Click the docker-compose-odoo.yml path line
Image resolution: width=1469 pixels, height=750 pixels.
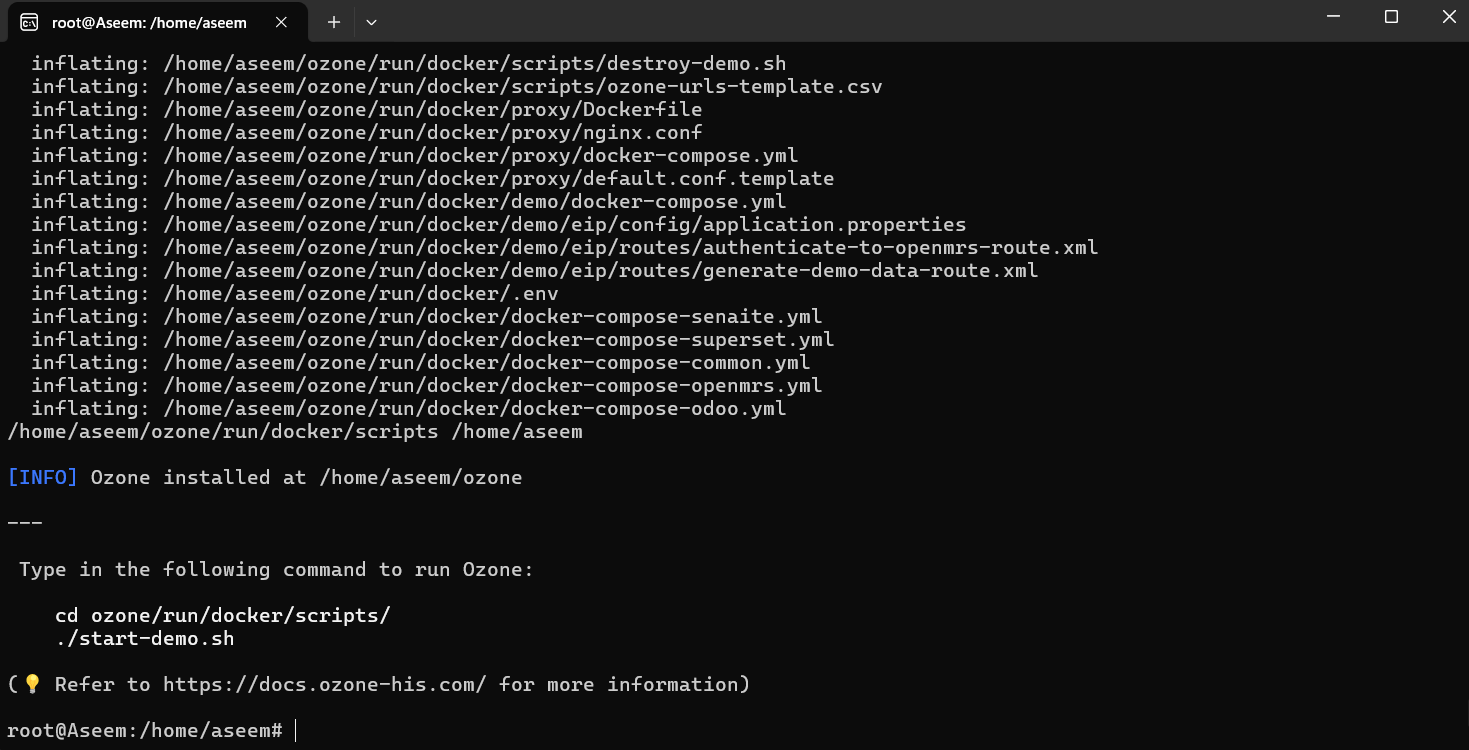click(x=409, y=409)
